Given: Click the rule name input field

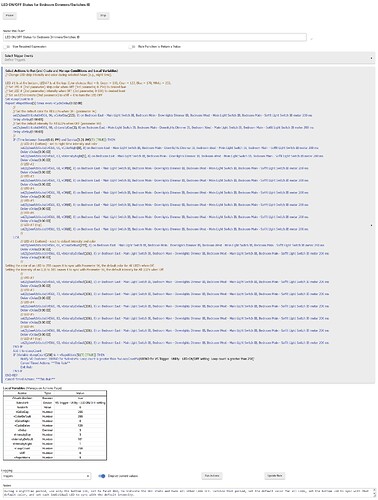Looking at the screenshot, I should pos(155,37).
